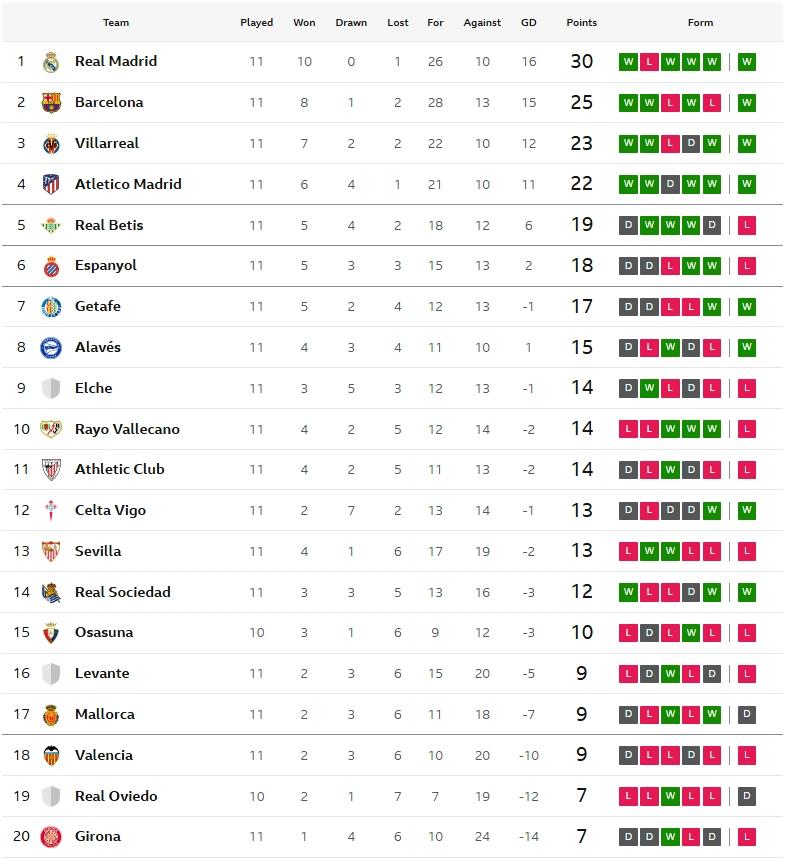Open the Rayo Vallecano team page
786x859 pixels.
127,429
